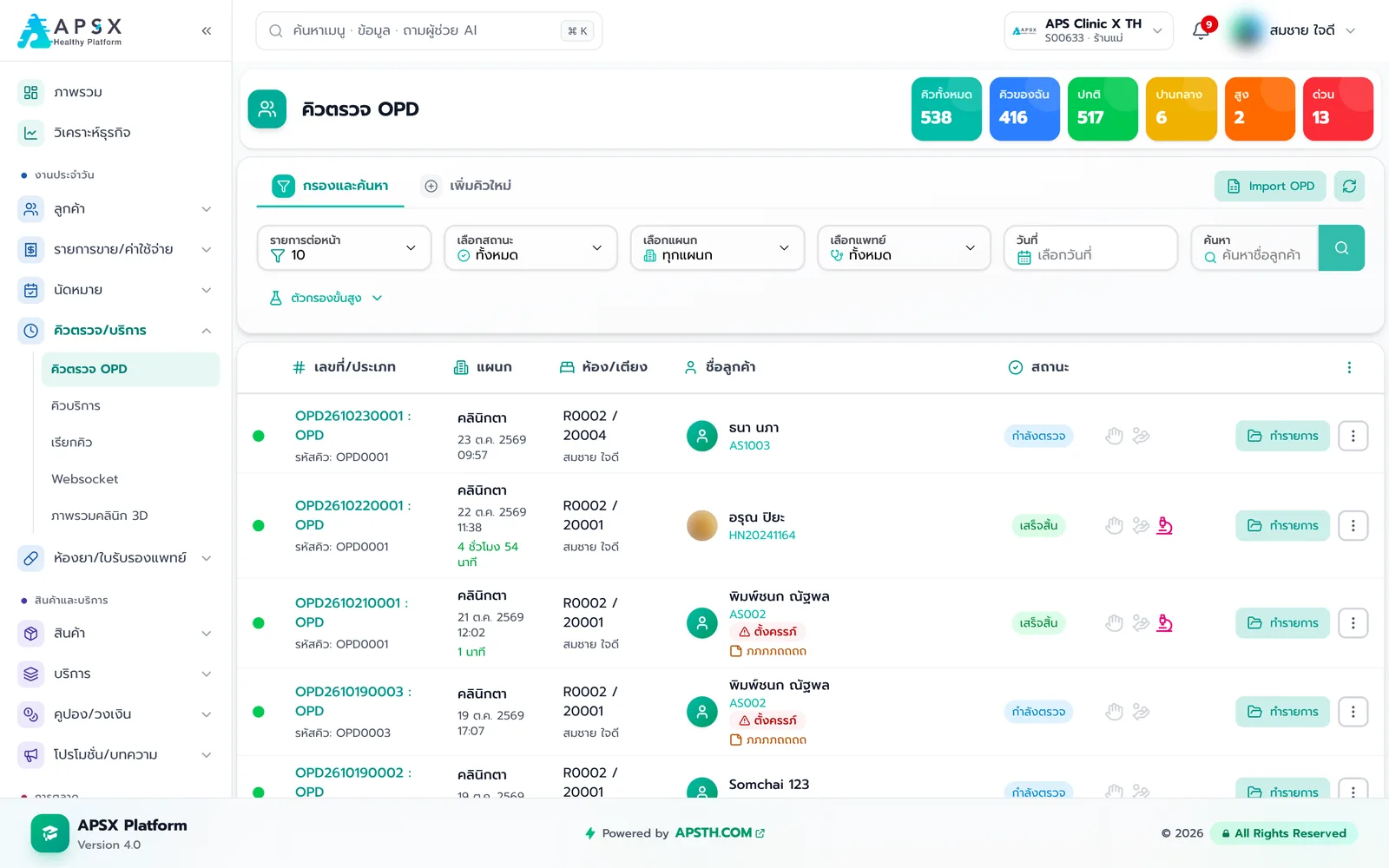This screenshot has width=1389, height=868.
Task: Click the red ด่วน 13 stat card
Action: (x=1338, y=108)
